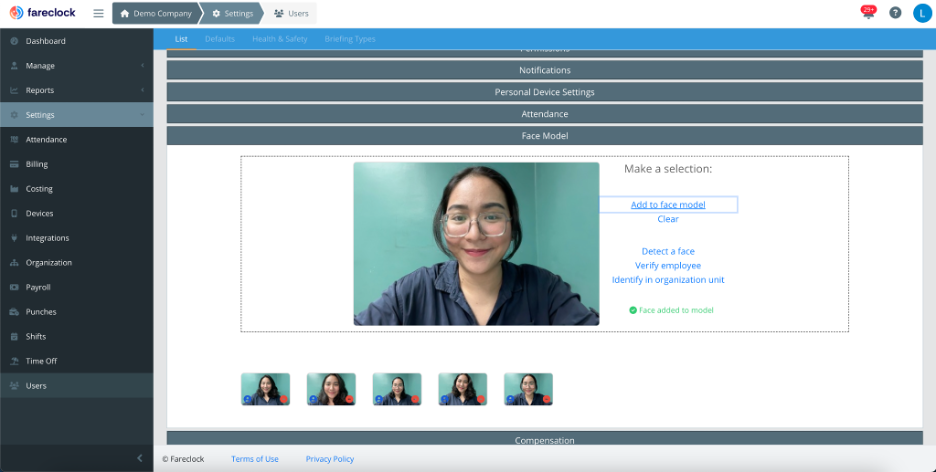Viewport: 936px width, 472px height.
Task: Expand the Attendance section header
Action: (544, 114)
